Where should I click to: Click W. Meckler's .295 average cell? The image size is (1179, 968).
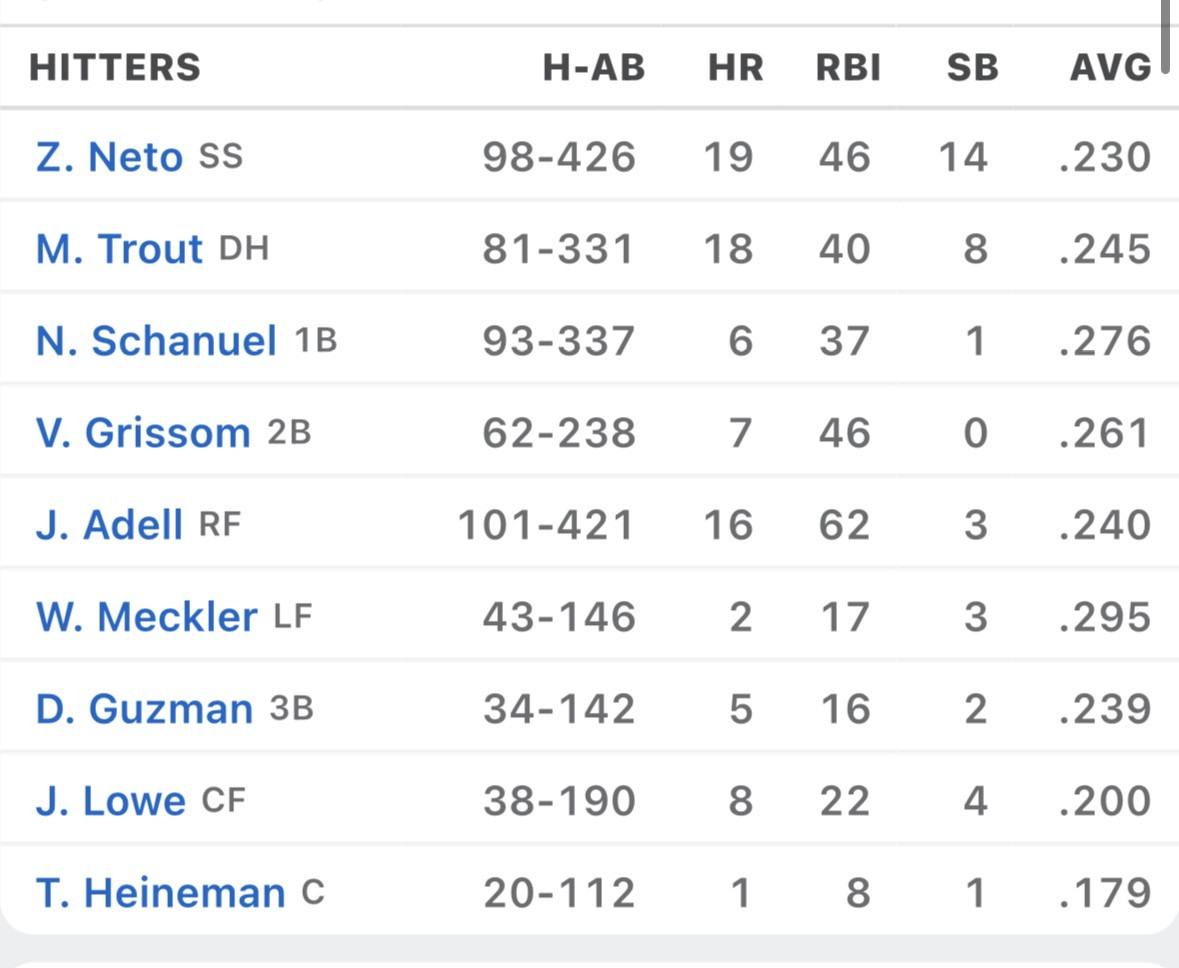point(1105,617)
